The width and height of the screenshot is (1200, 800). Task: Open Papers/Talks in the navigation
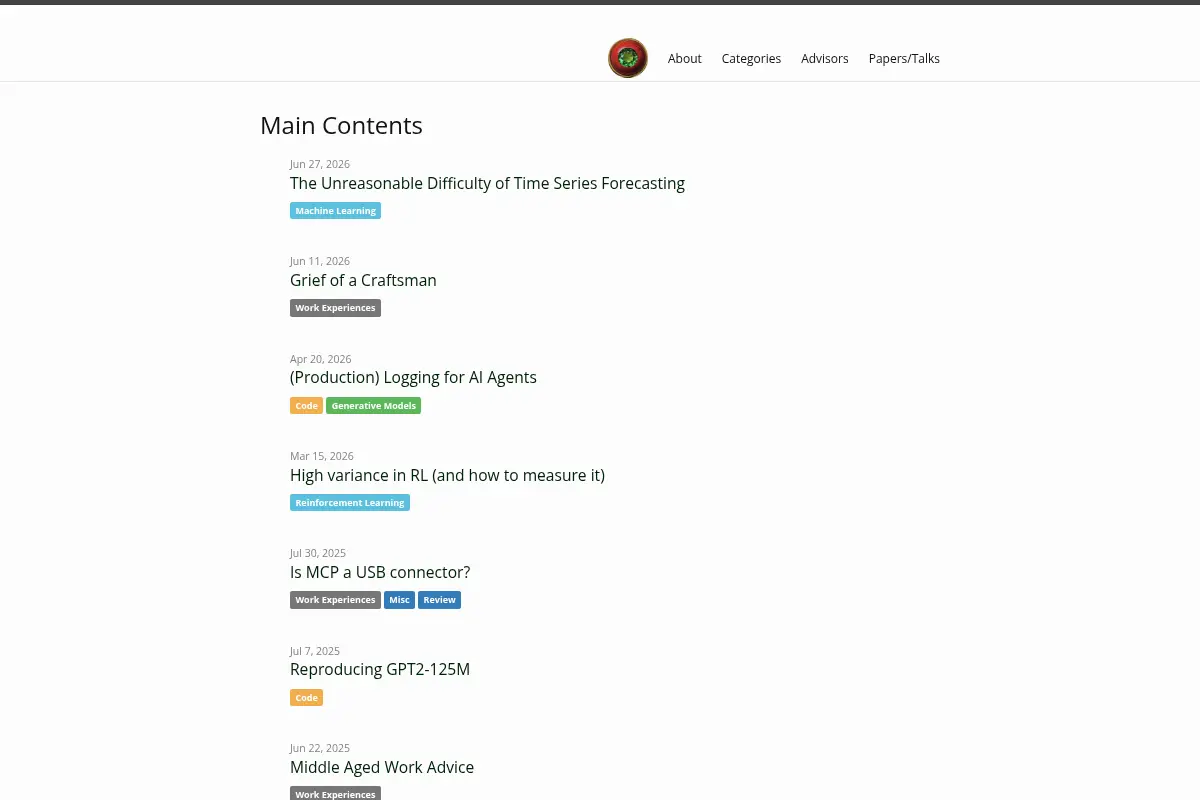click(x=904, y=59)
